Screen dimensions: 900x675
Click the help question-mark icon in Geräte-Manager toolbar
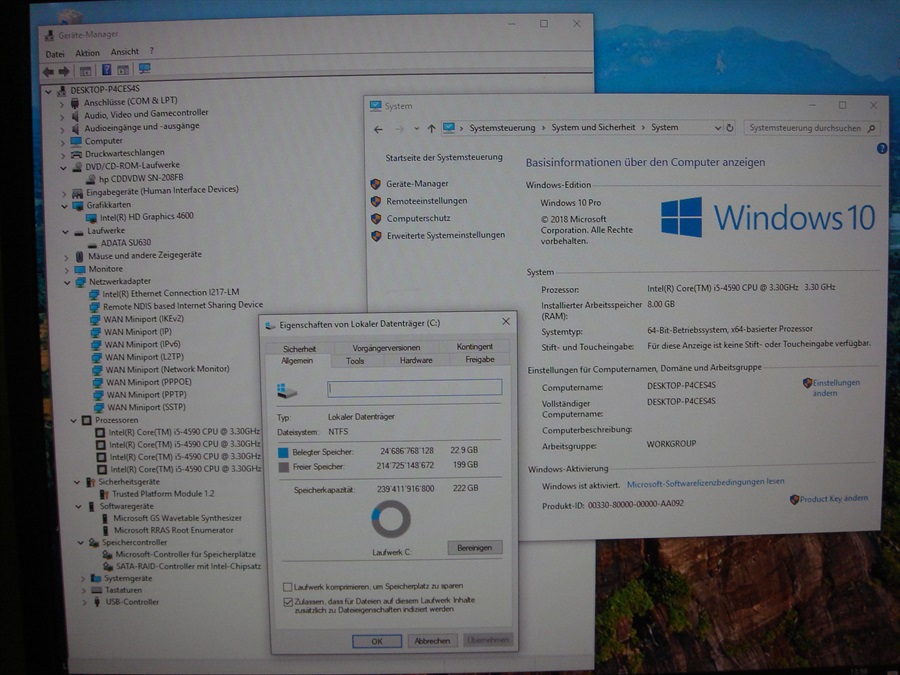coord(106,70)
